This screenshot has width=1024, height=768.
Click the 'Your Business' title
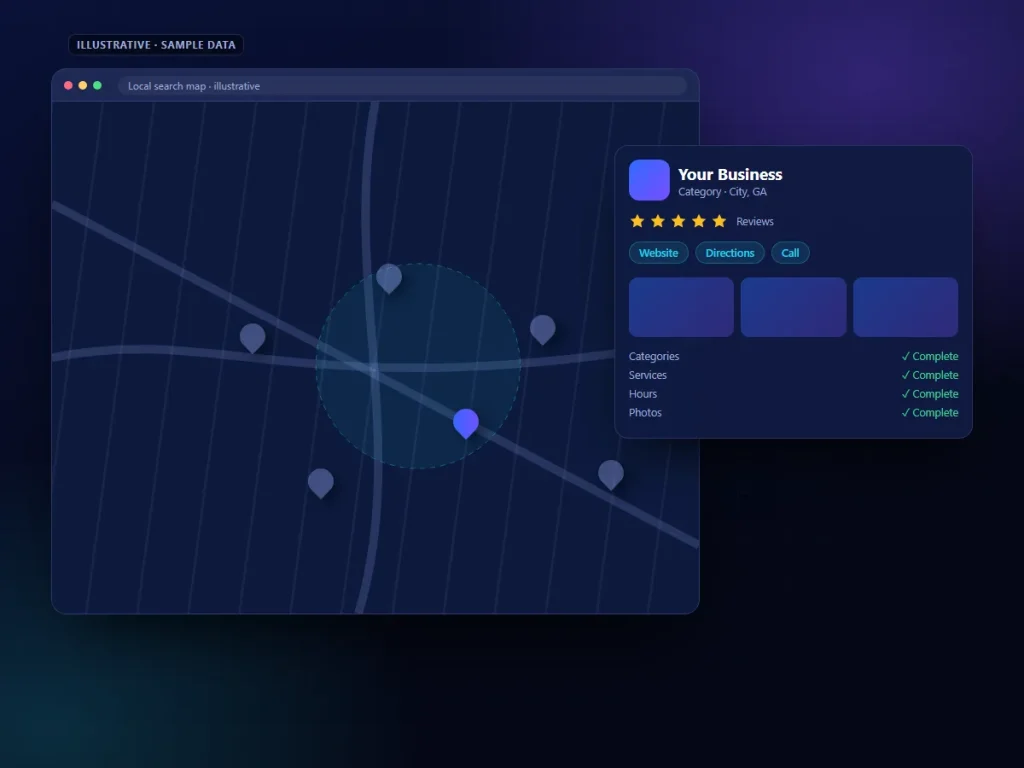(730, 174)
